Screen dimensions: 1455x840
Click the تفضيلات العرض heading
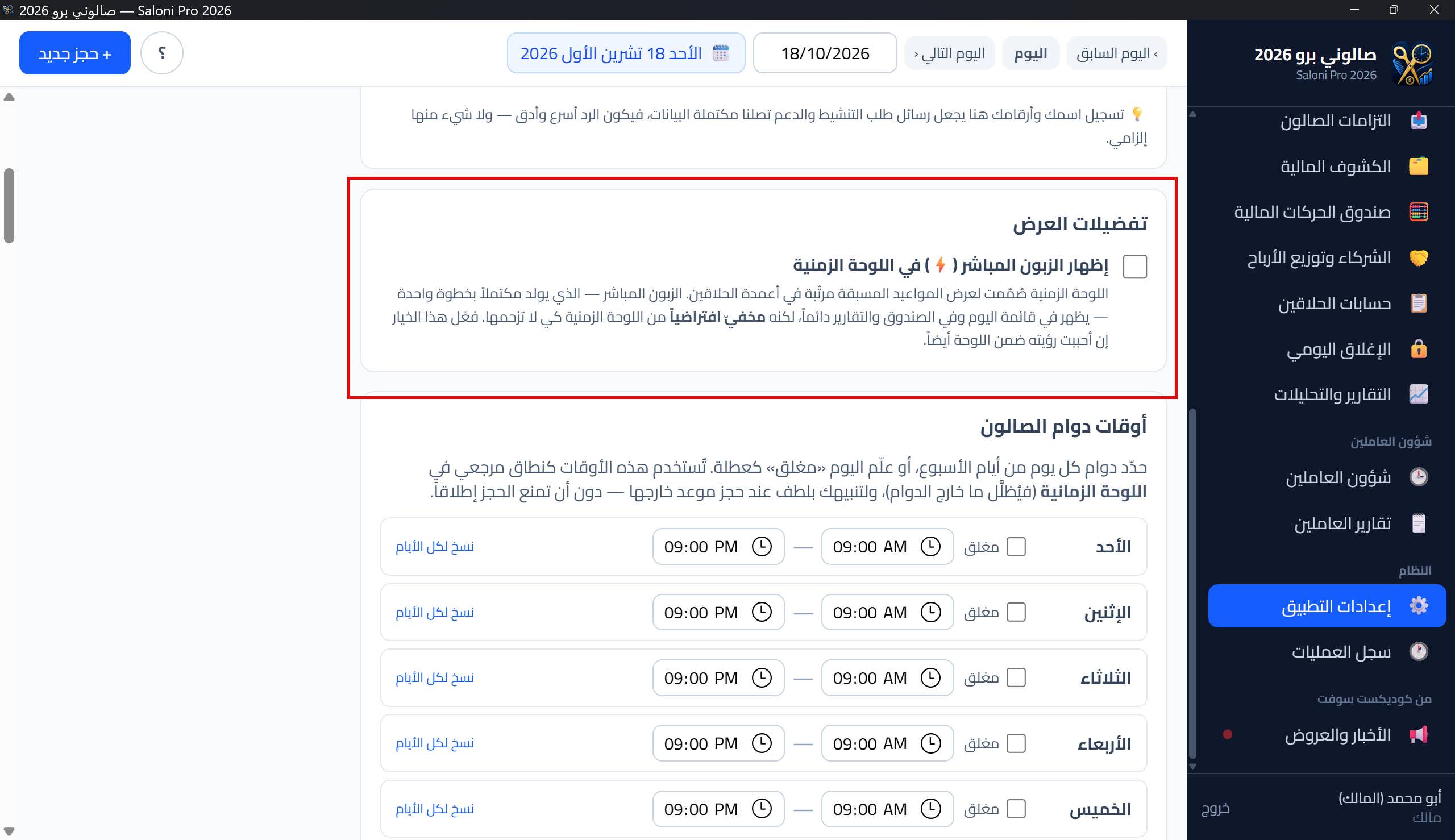[1079, 223]
